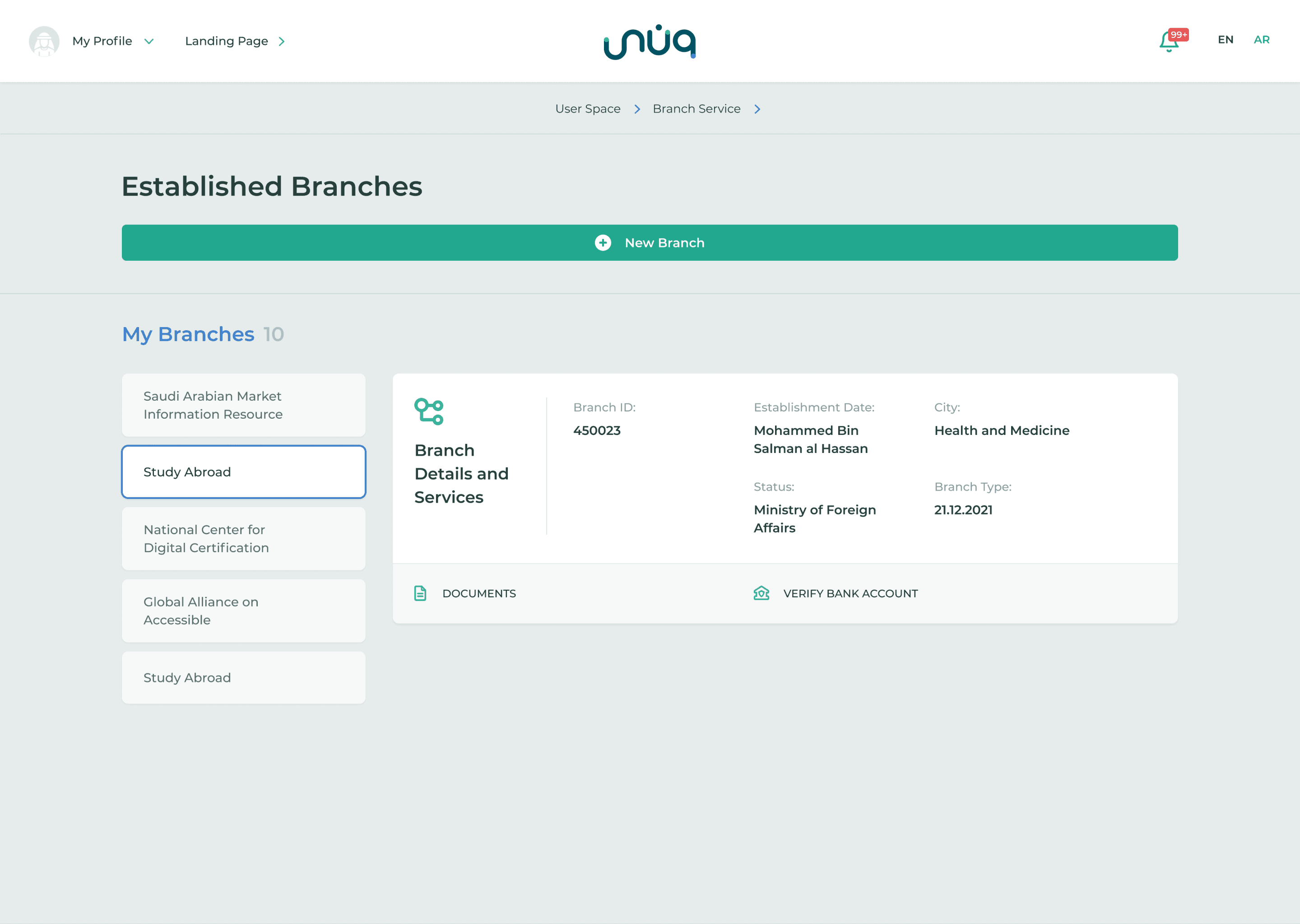1300x924 pixels.
Task: Click Mohammed Bin Salman al Hassan text
Action: tap(811, 440)
